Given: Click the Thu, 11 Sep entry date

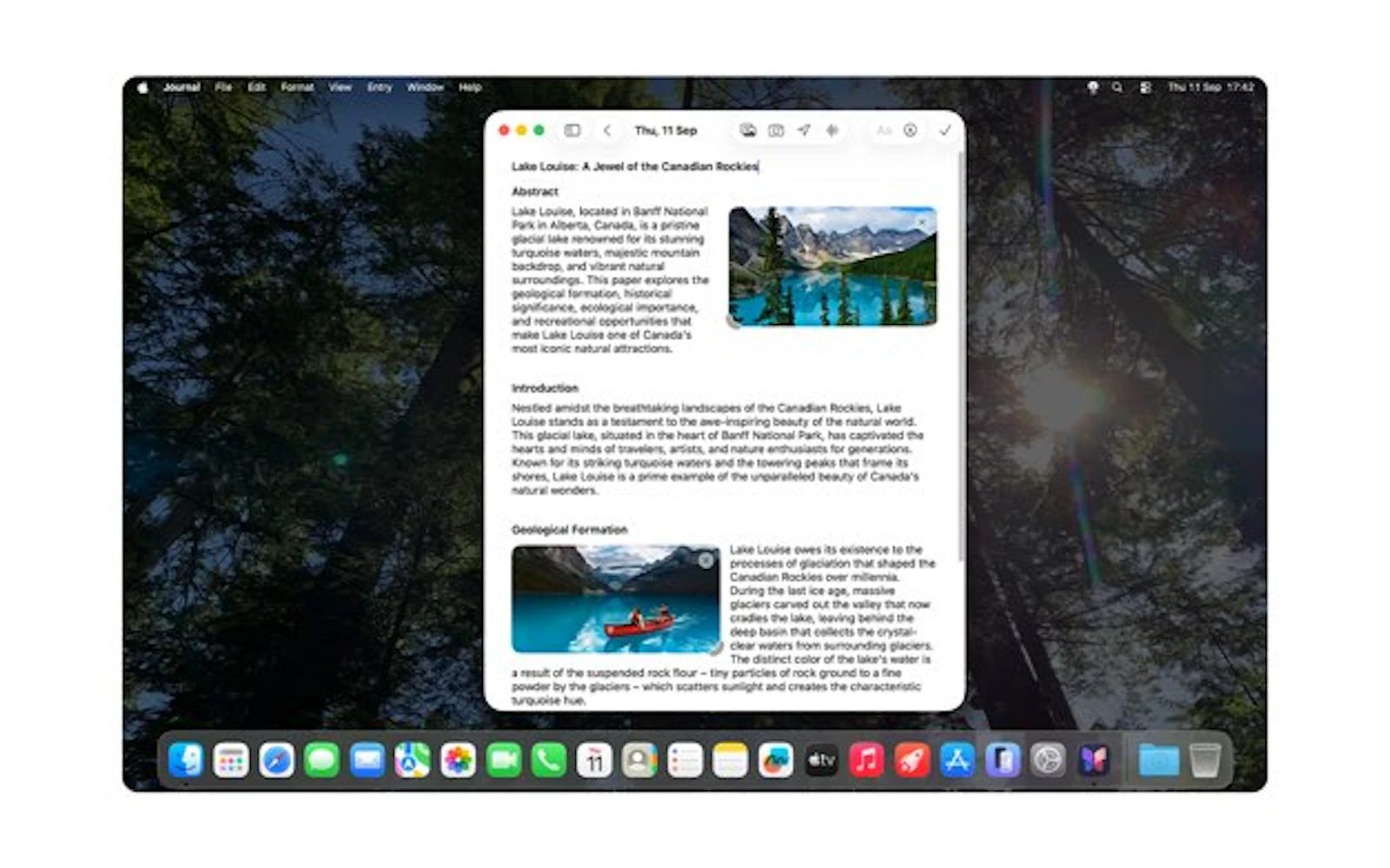Looking at the screenshot, I should click(665, 130).
